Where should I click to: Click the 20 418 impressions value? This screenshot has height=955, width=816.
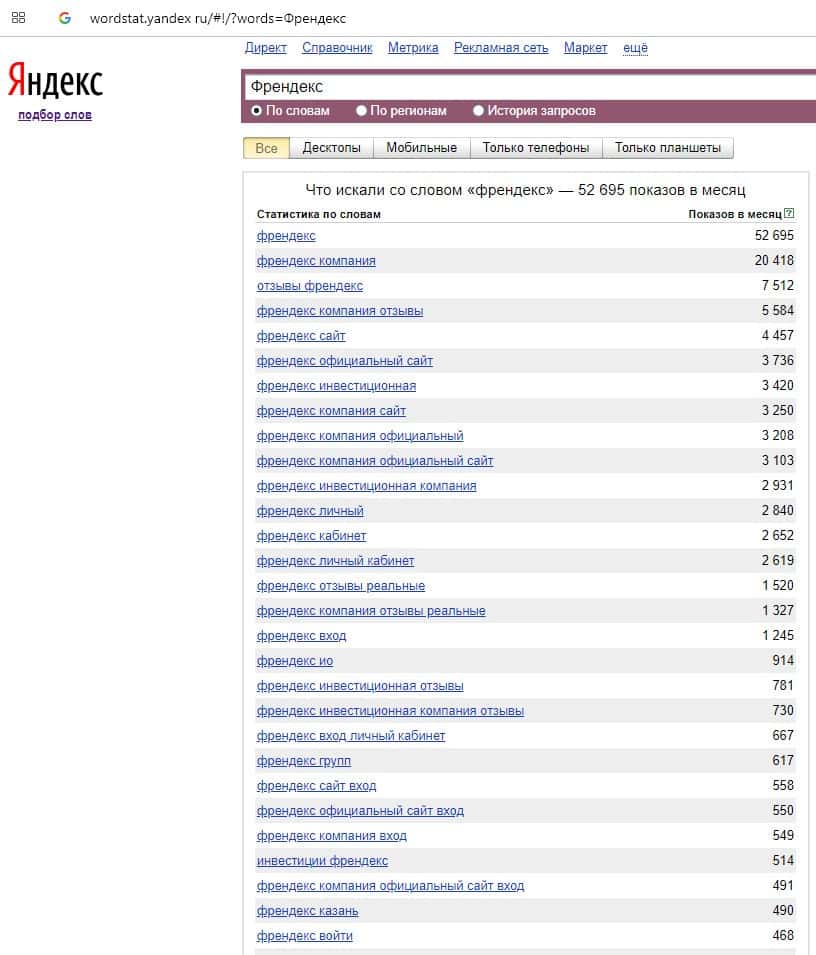pyautogui.click(x=774, y=261)
